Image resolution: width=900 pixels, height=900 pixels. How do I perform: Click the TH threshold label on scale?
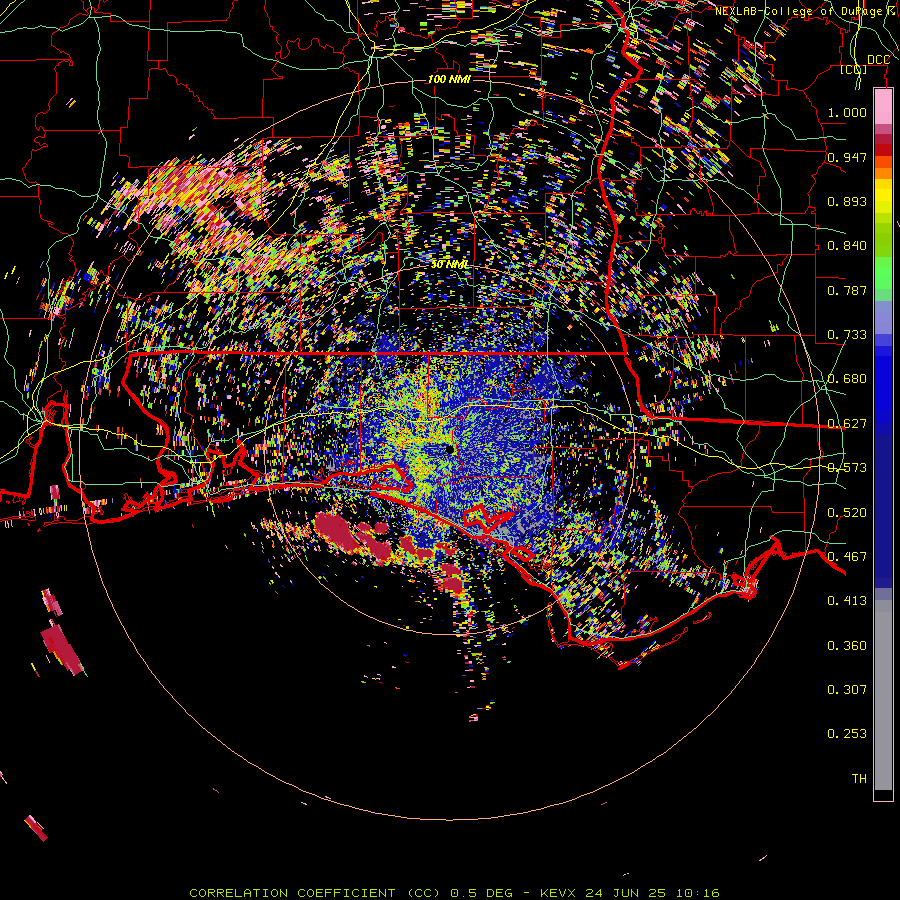(859, 779)
